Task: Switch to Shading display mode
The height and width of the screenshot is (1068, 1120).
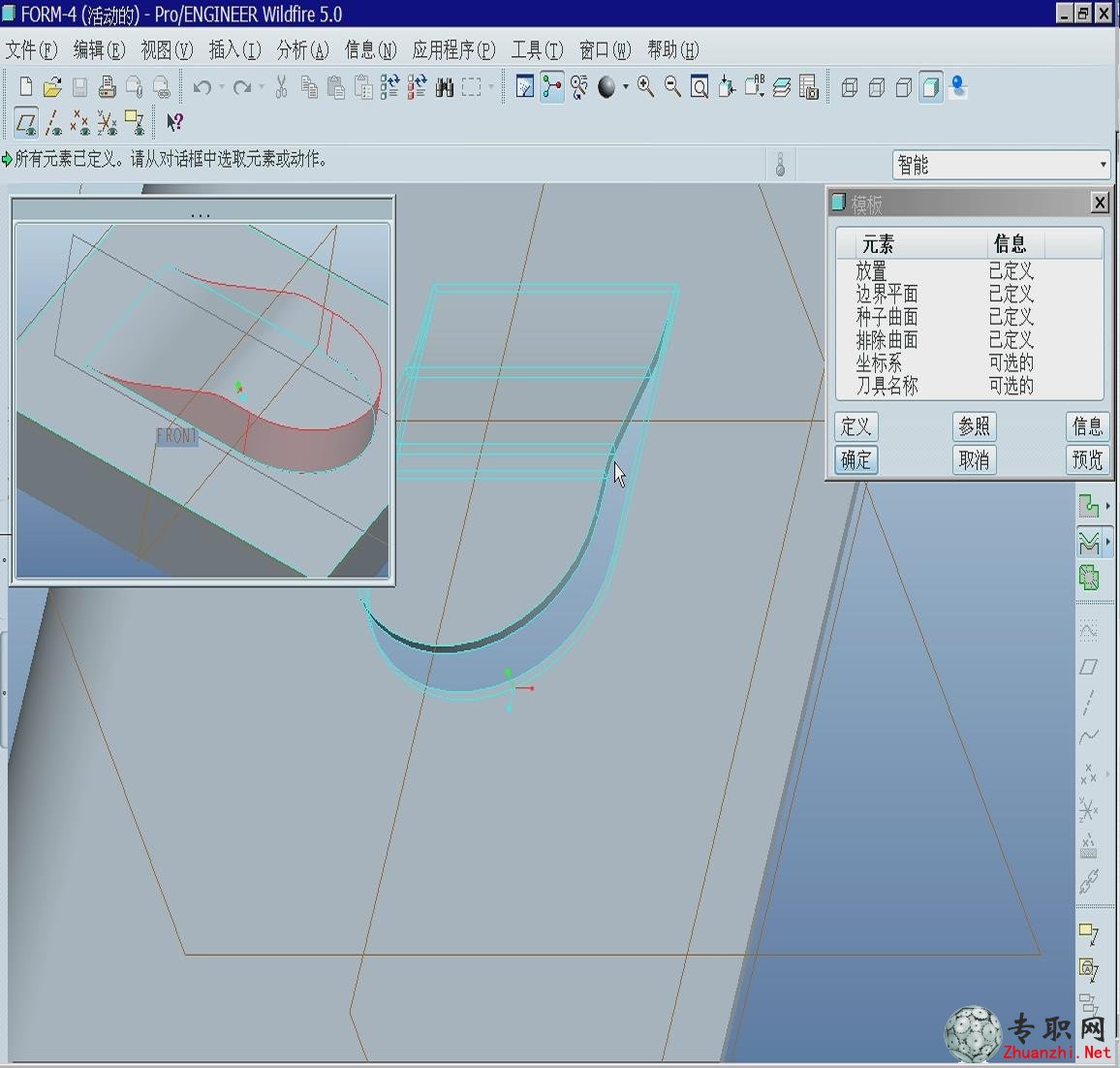Action: [931, 87]
